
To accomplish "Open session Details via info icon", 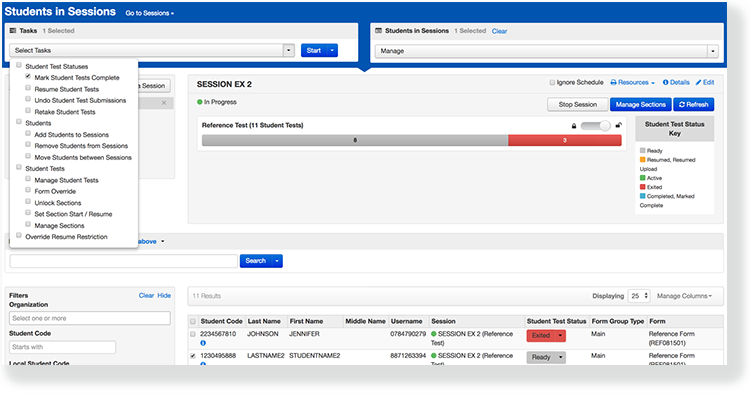I will click(x=665, y=82).
